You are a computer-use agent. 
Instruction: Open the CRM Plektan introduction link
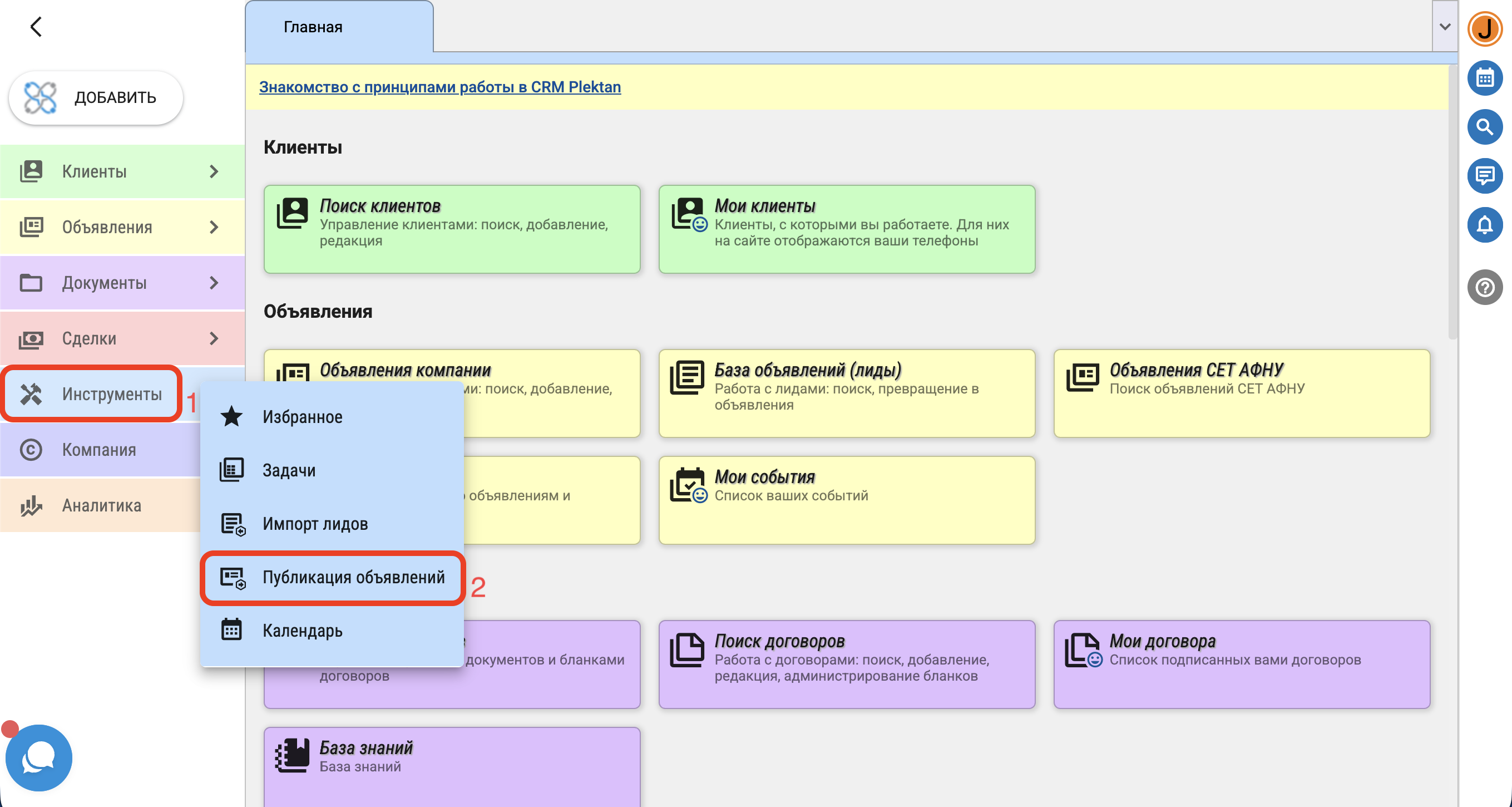[439, 87]
